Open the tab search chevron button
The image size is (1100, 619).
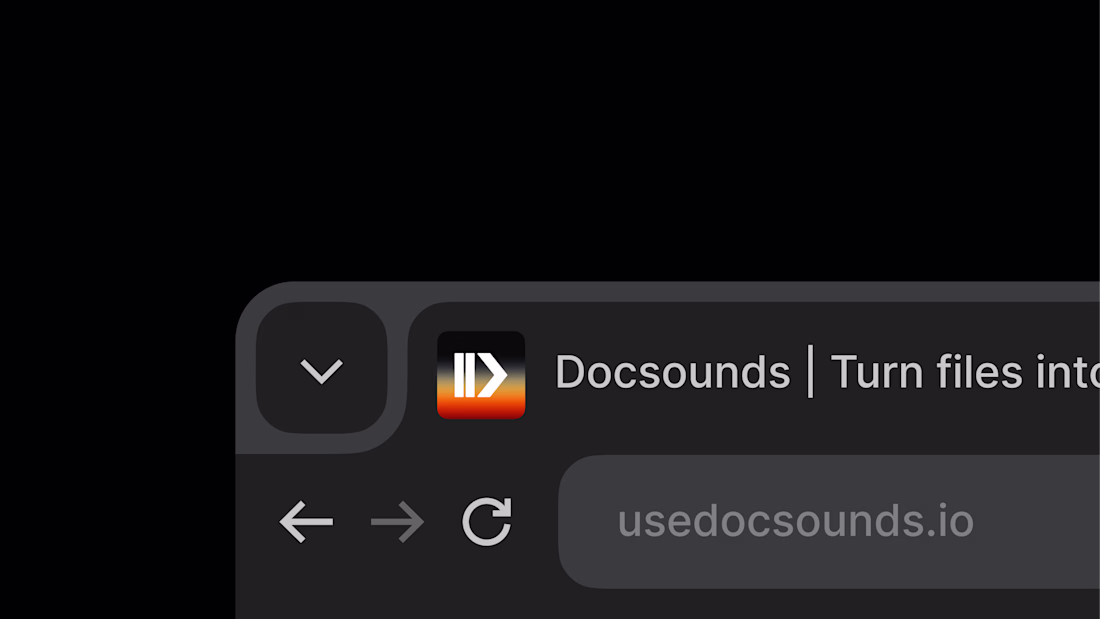click(x=321, y=370)
